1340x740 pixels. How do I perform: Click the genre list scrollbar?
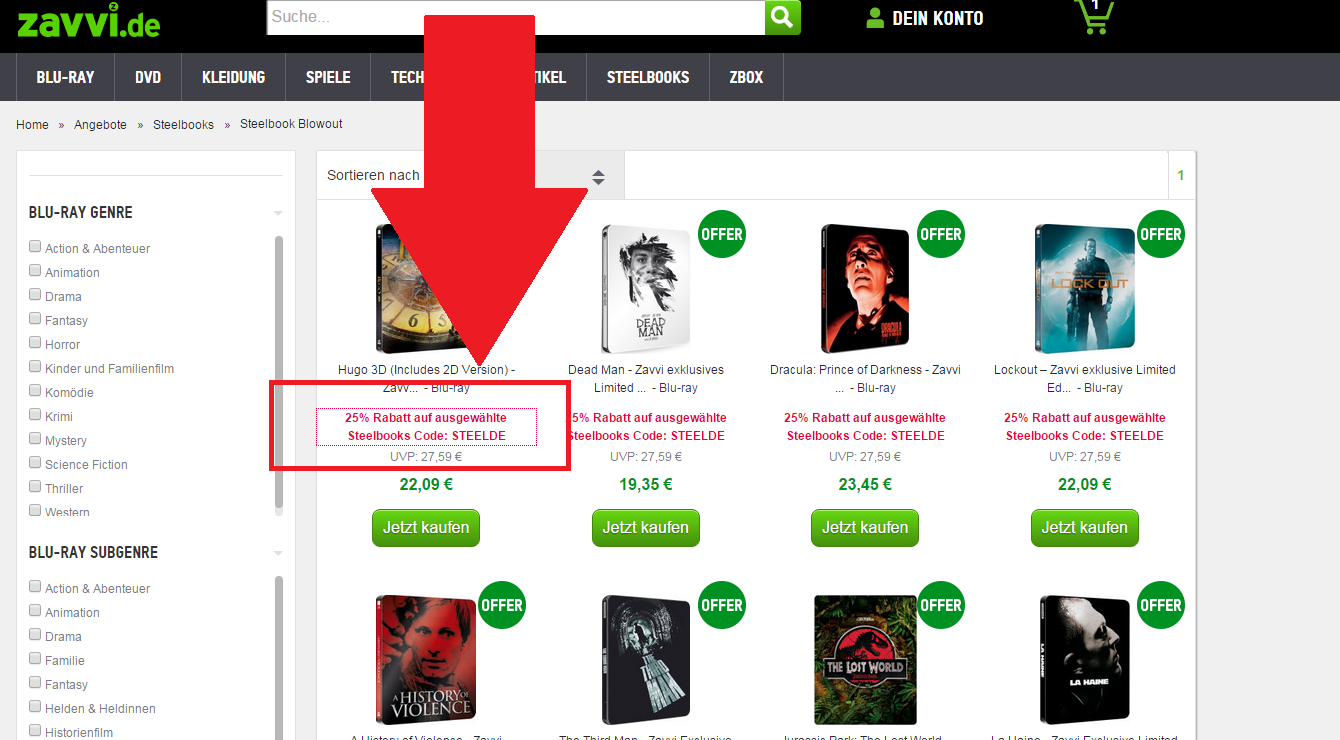tap(279, 375)
